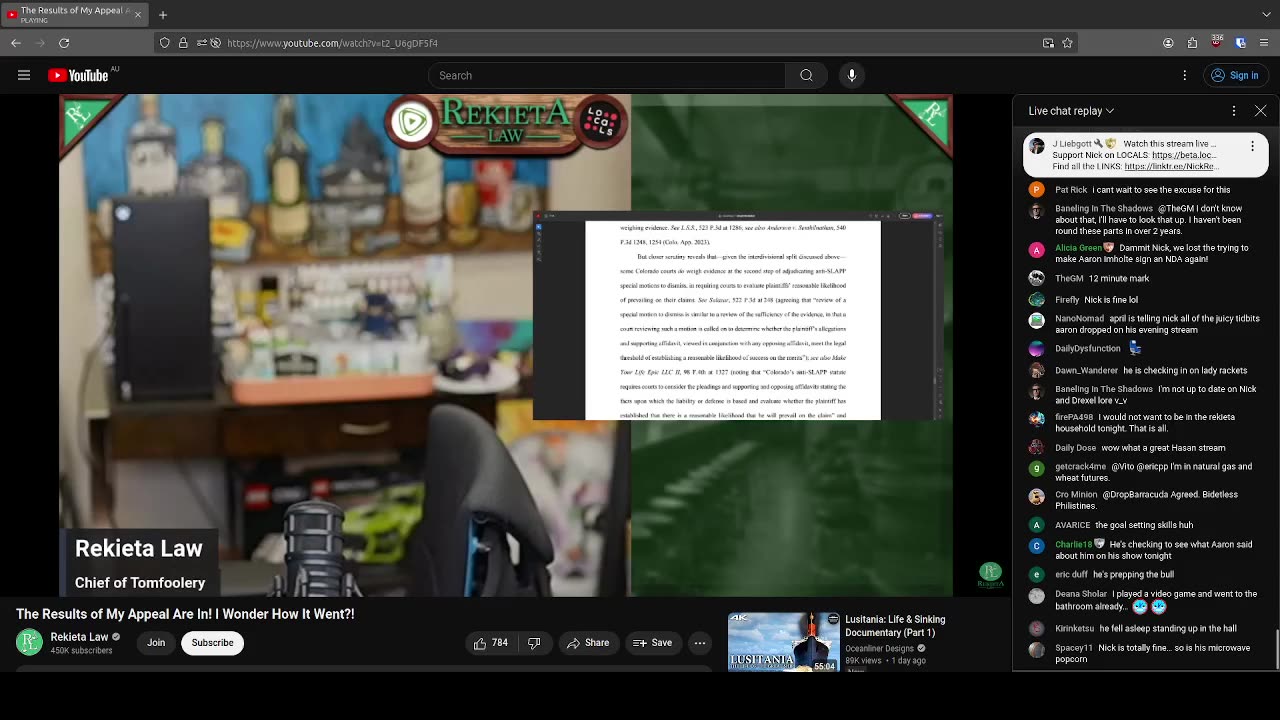1280x720 pixels.
Task: Go back in browser history
Action: click(16, 43)
